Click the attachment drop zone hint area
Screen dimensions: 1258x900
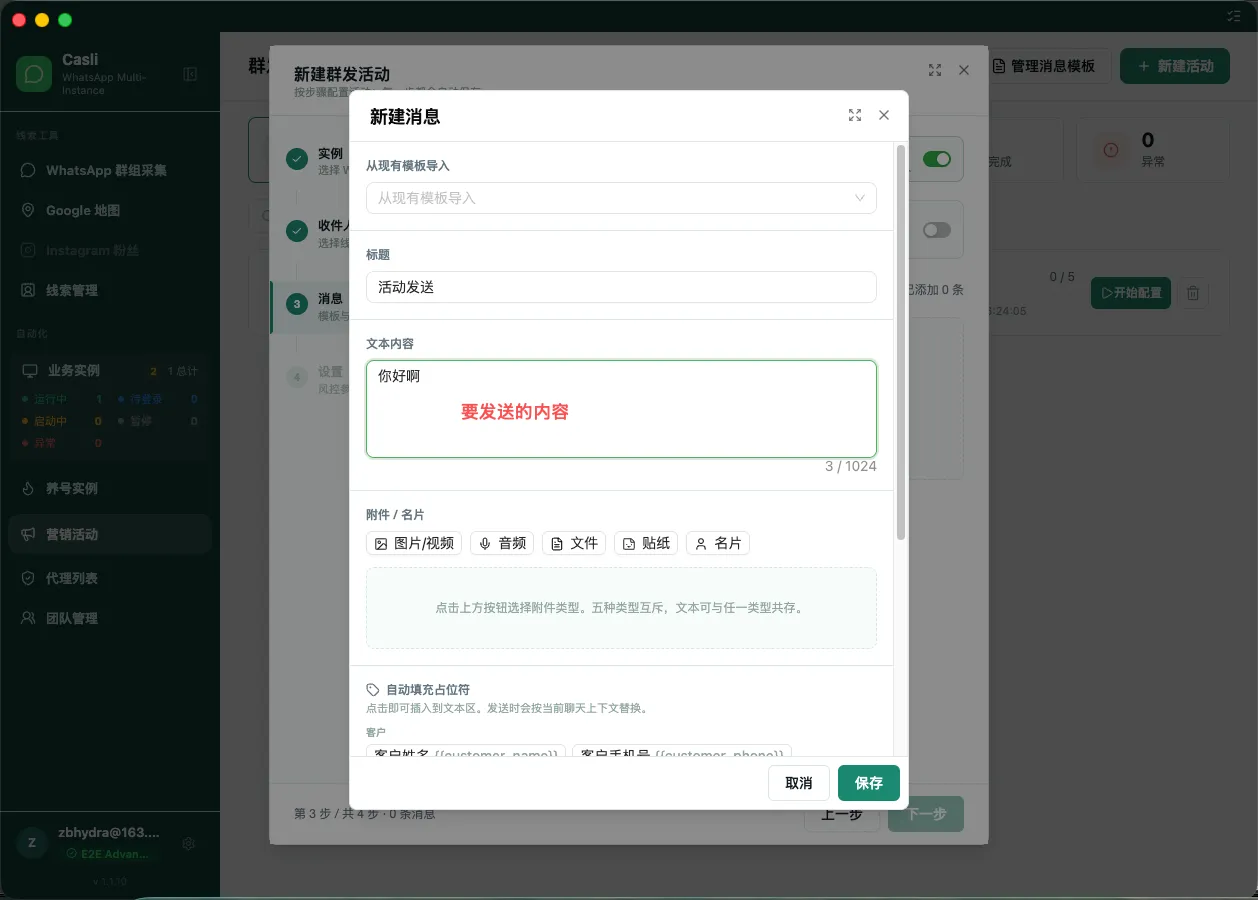click(621, 608)
